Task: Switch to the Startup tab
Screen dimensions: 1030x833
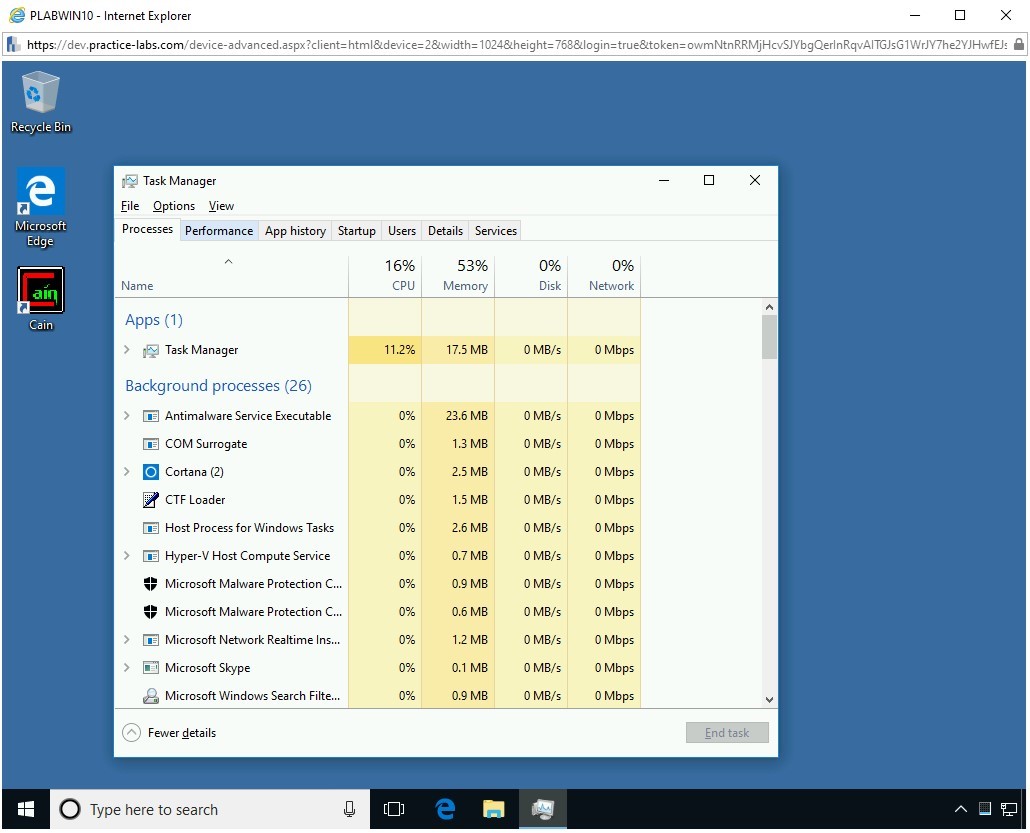Action: 356,230
